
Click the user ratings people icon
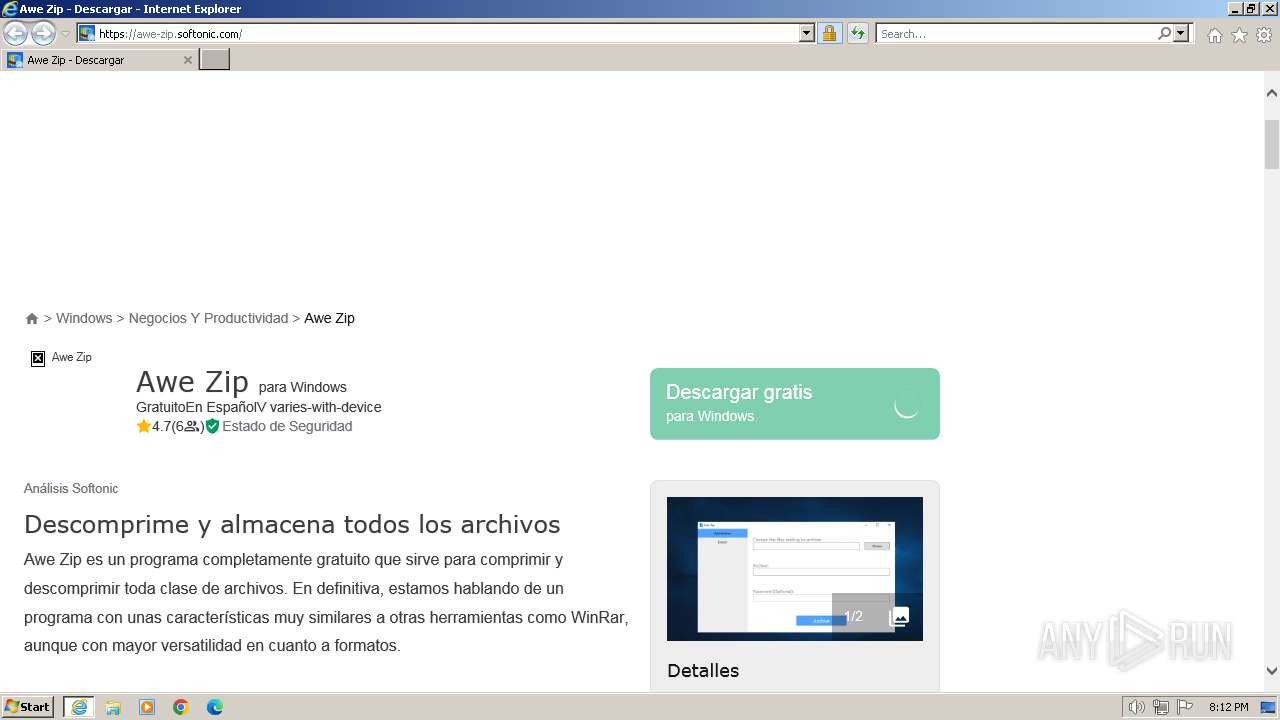(x=192, y=426)
